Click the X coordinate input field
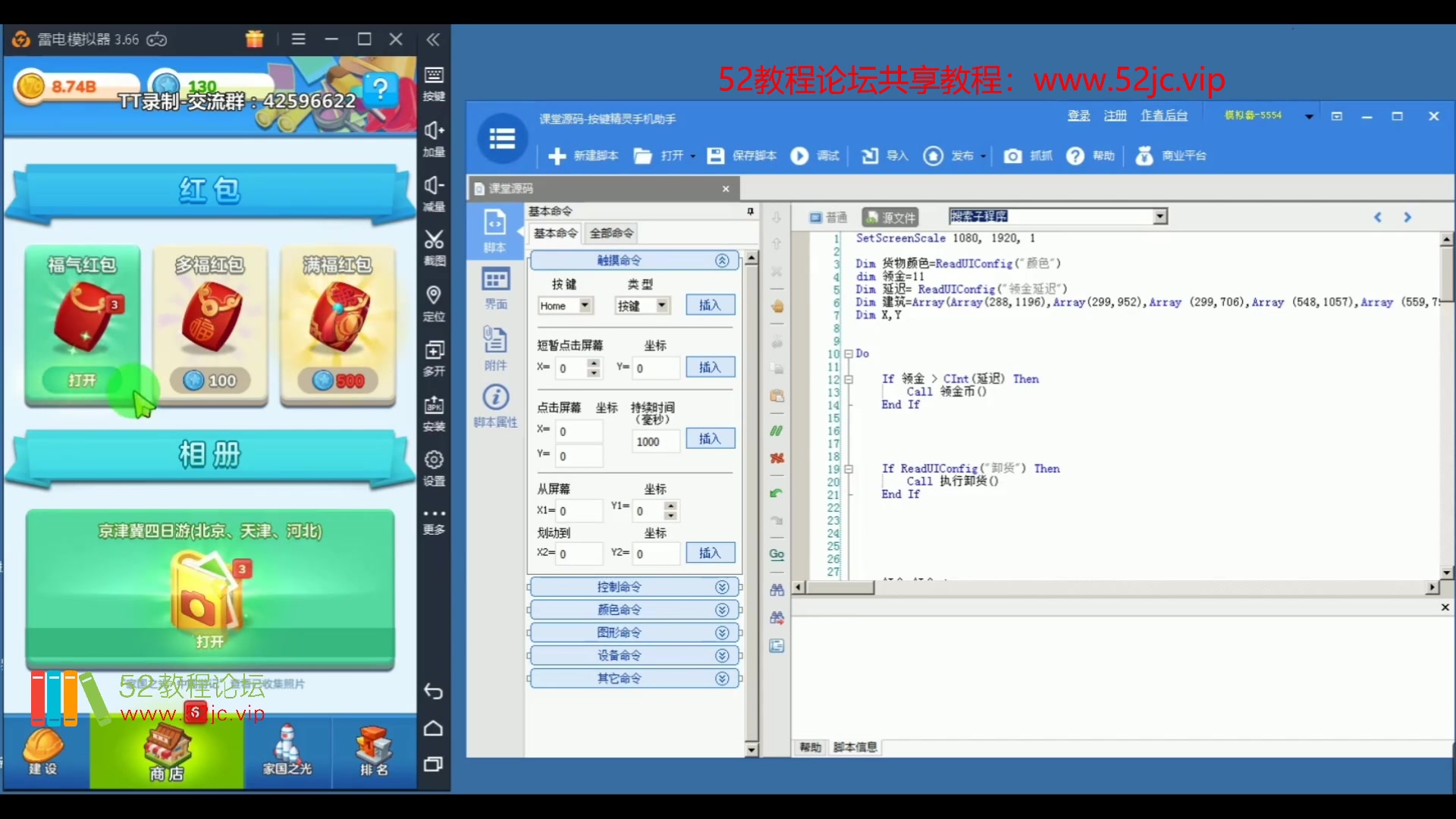The image size is (1456, 819). point(570,368)
